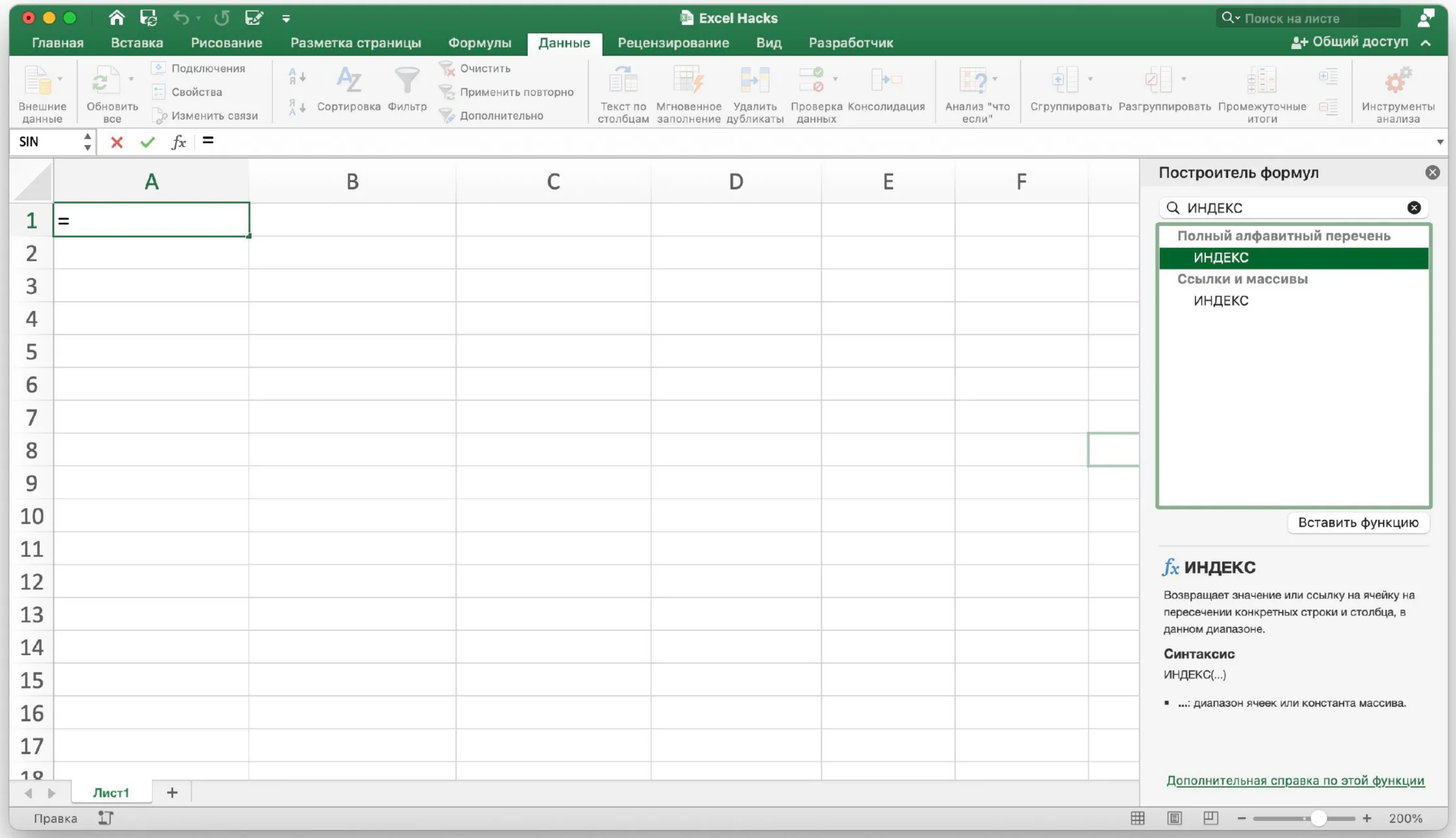The width and height of the screenshot is (1456, 838).
Task: Click Remove Duplicates (Удалить дубликаты) icon
Action: point(755,81)
